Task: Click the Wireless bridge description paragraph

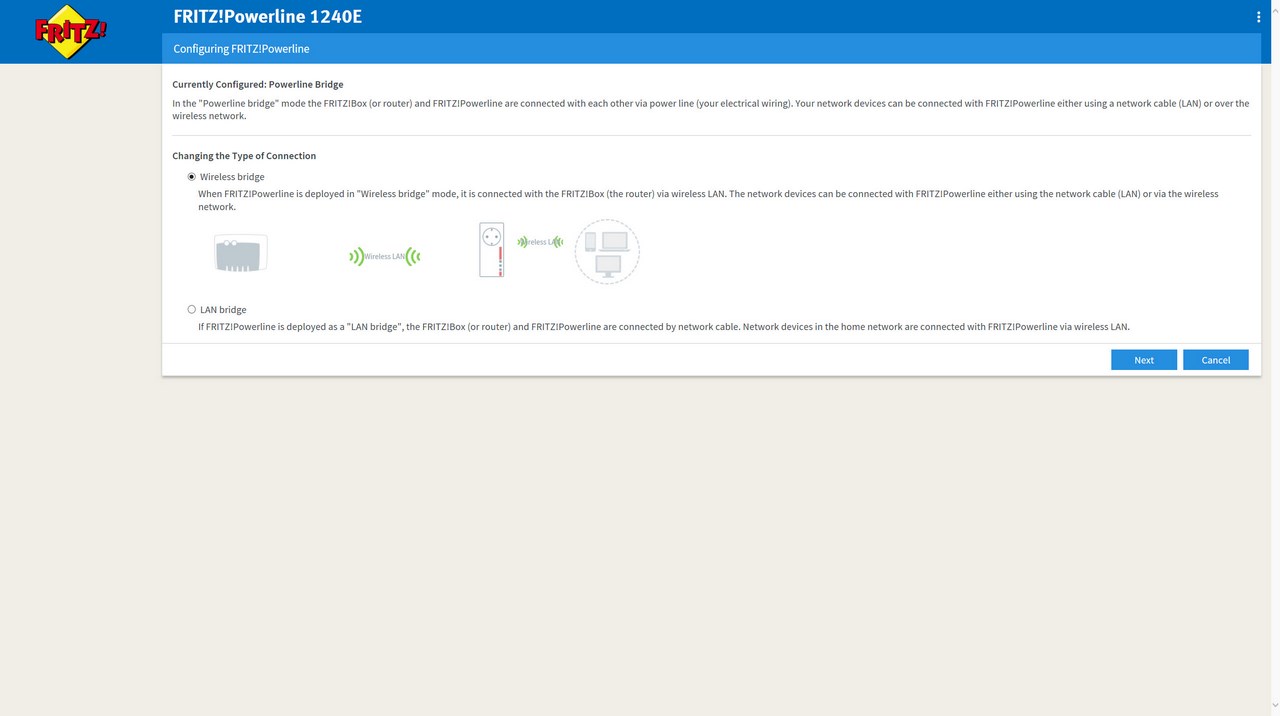Action: pyautogui.click(x=708, y=200)
